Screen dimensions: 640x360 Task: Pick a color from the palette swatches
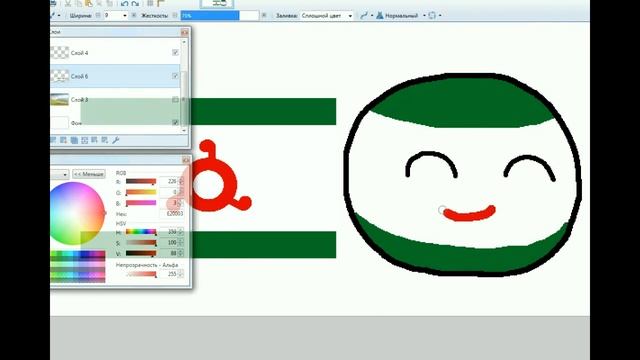(78, 267)
